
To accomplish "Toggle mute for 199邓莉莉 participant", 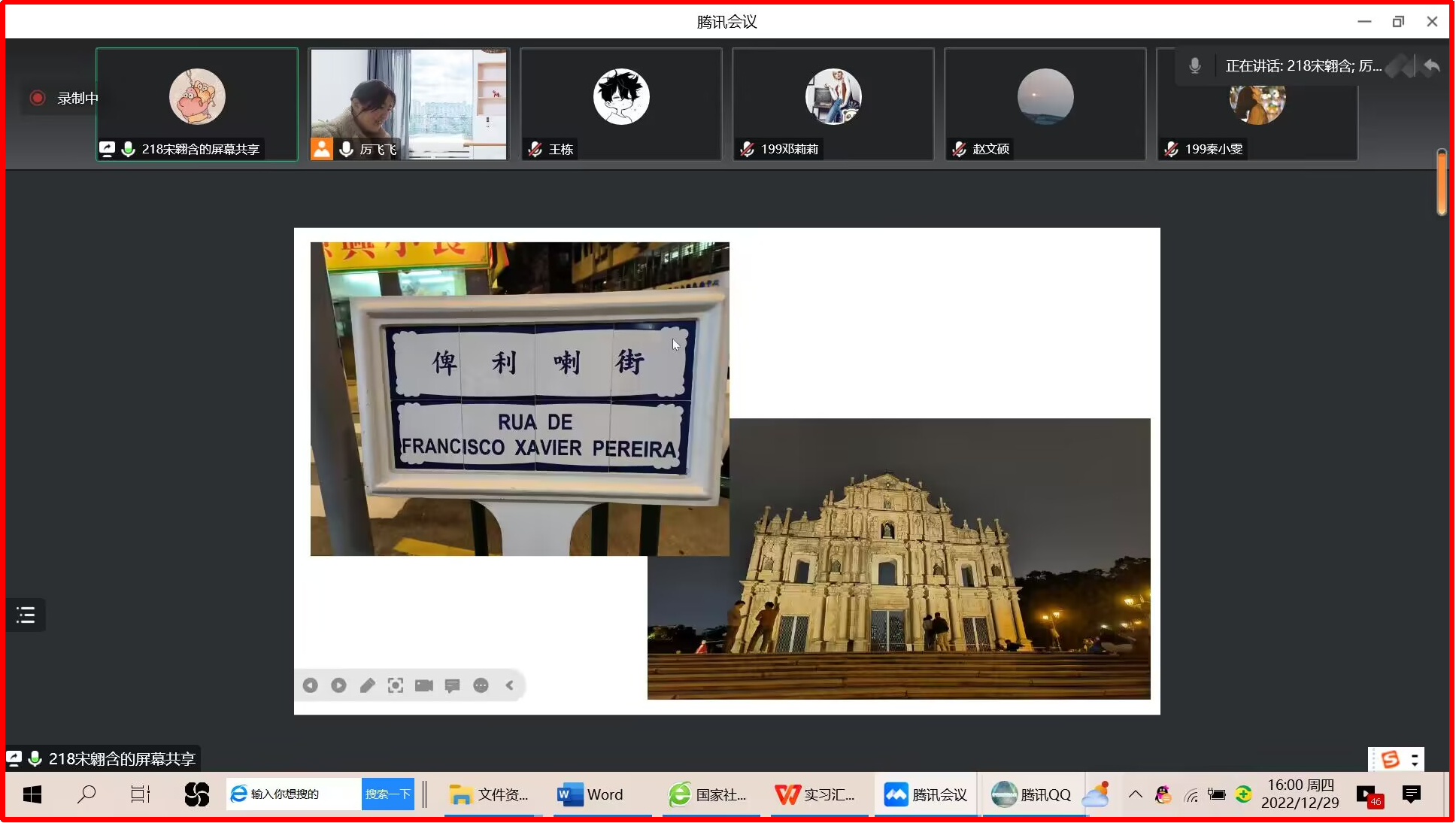I will coord(748,148).
